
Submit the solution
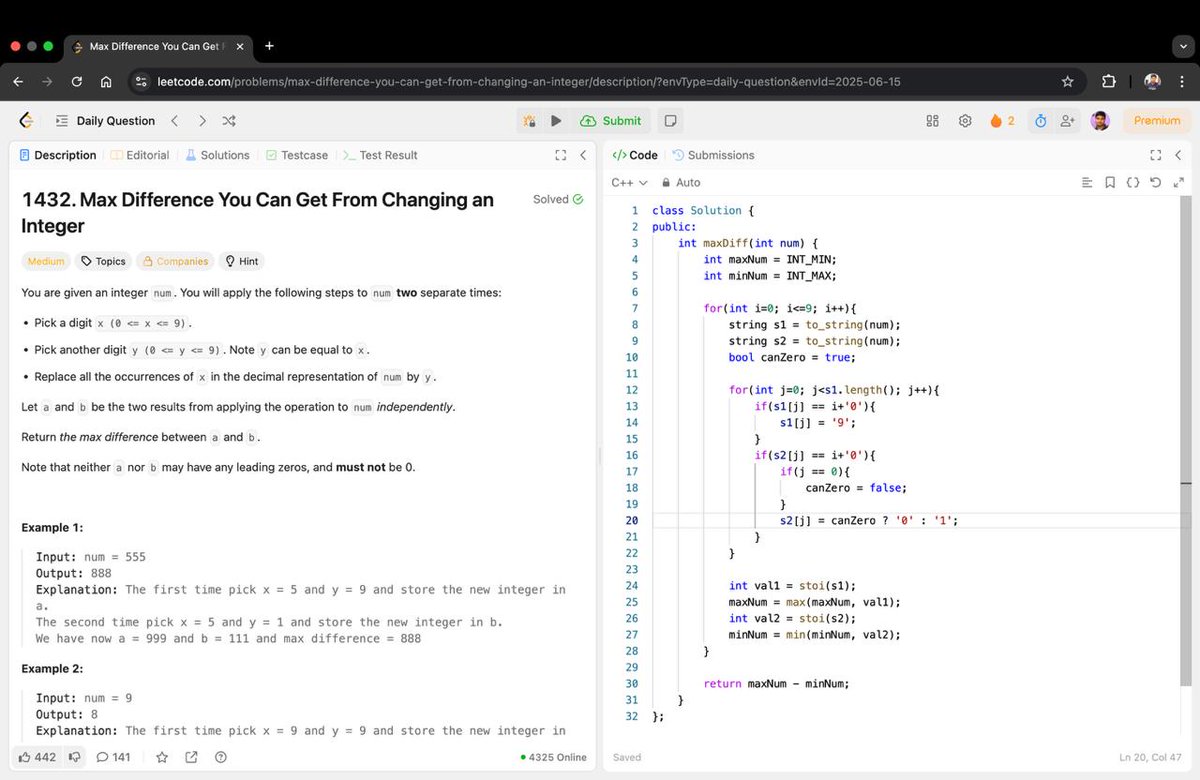tap(610, 121)
